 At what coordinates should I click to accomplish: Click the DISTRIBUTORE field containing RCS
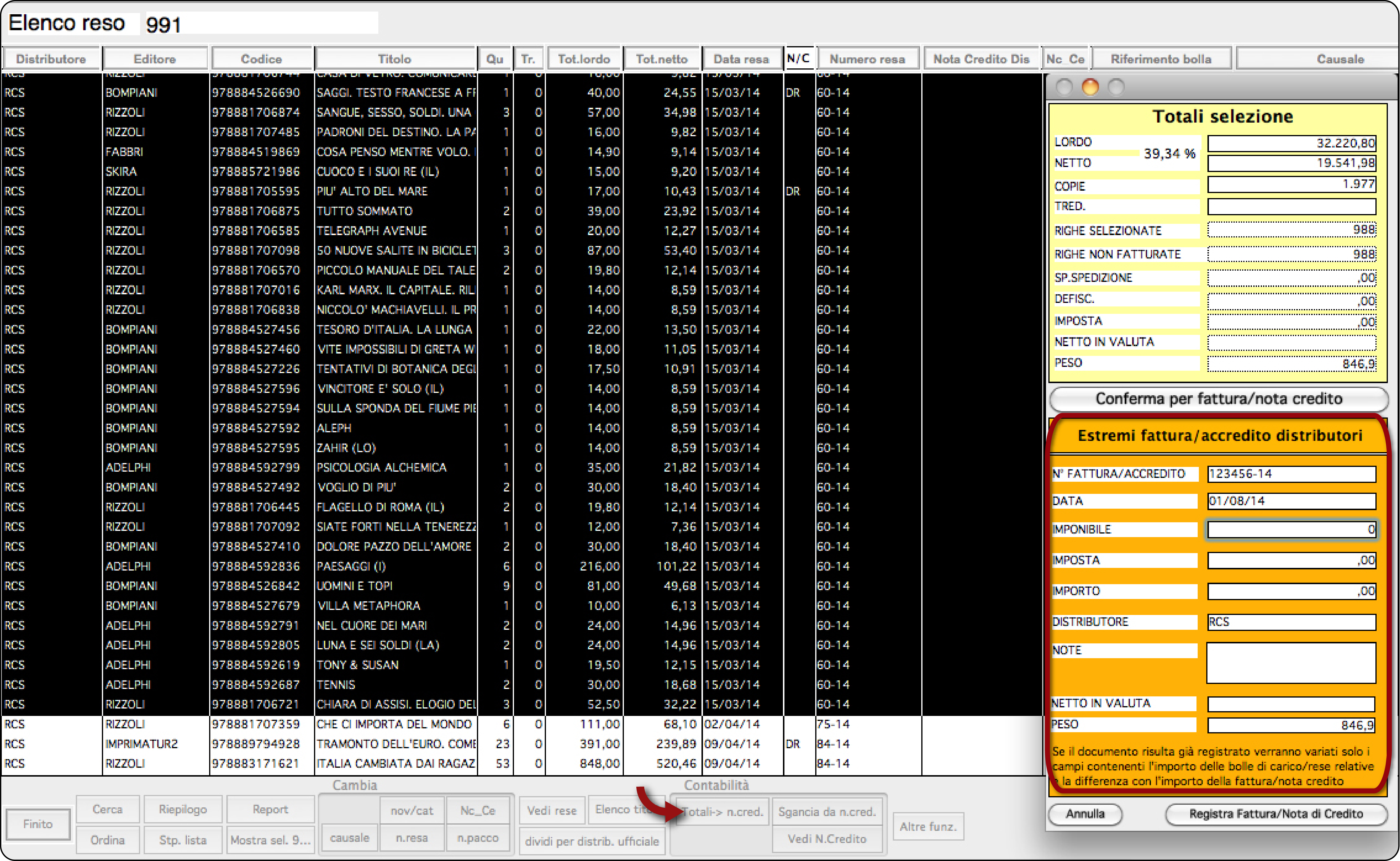[x=1291, y=622]
